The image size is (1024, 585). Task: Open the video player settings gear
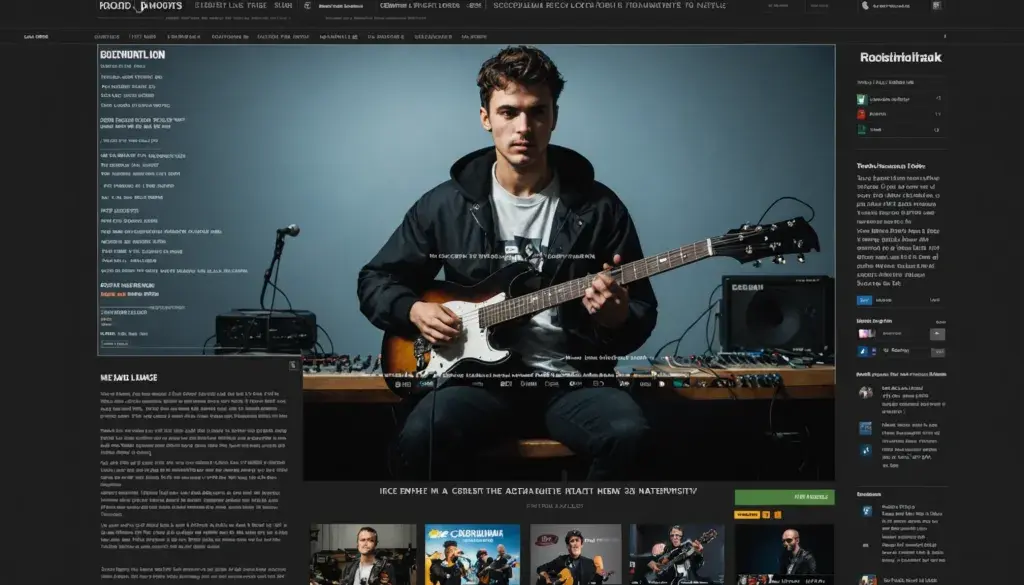click(574, 382)
